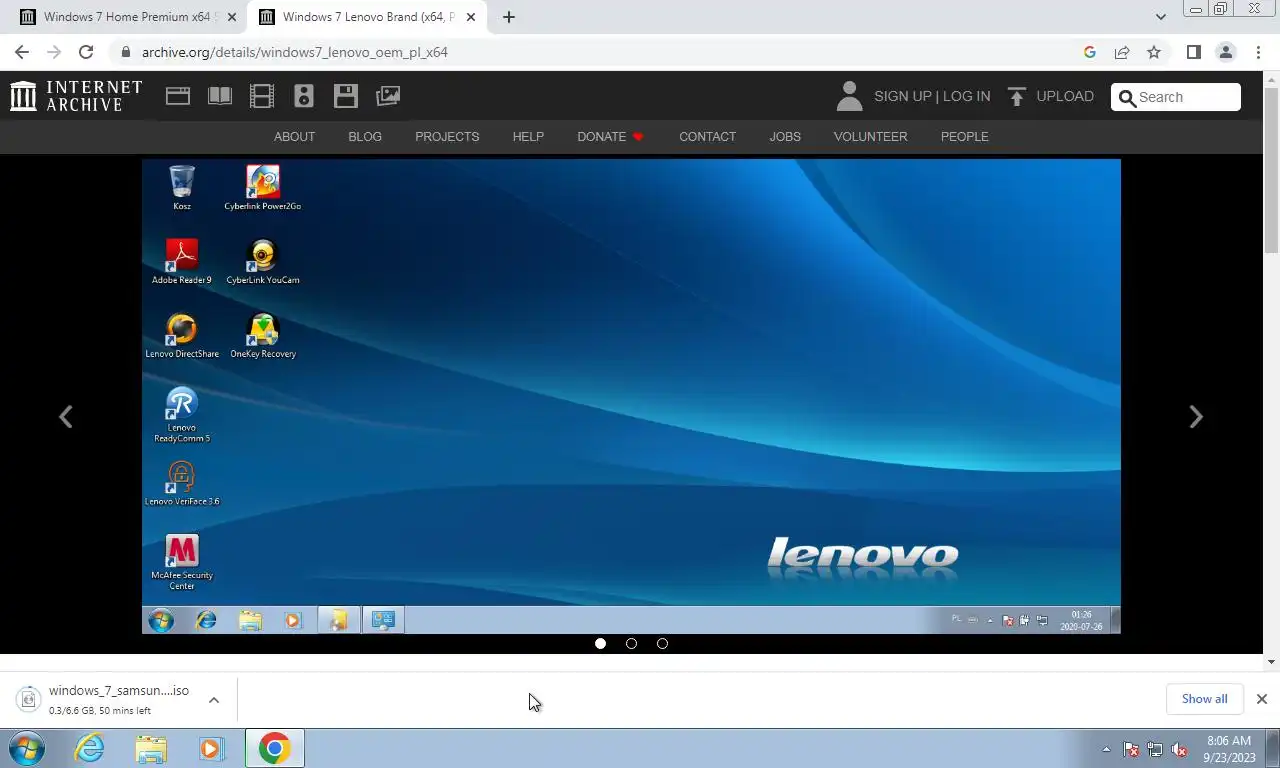
Task: Open the PEOPLE link
Action: [x=964, y=137]
